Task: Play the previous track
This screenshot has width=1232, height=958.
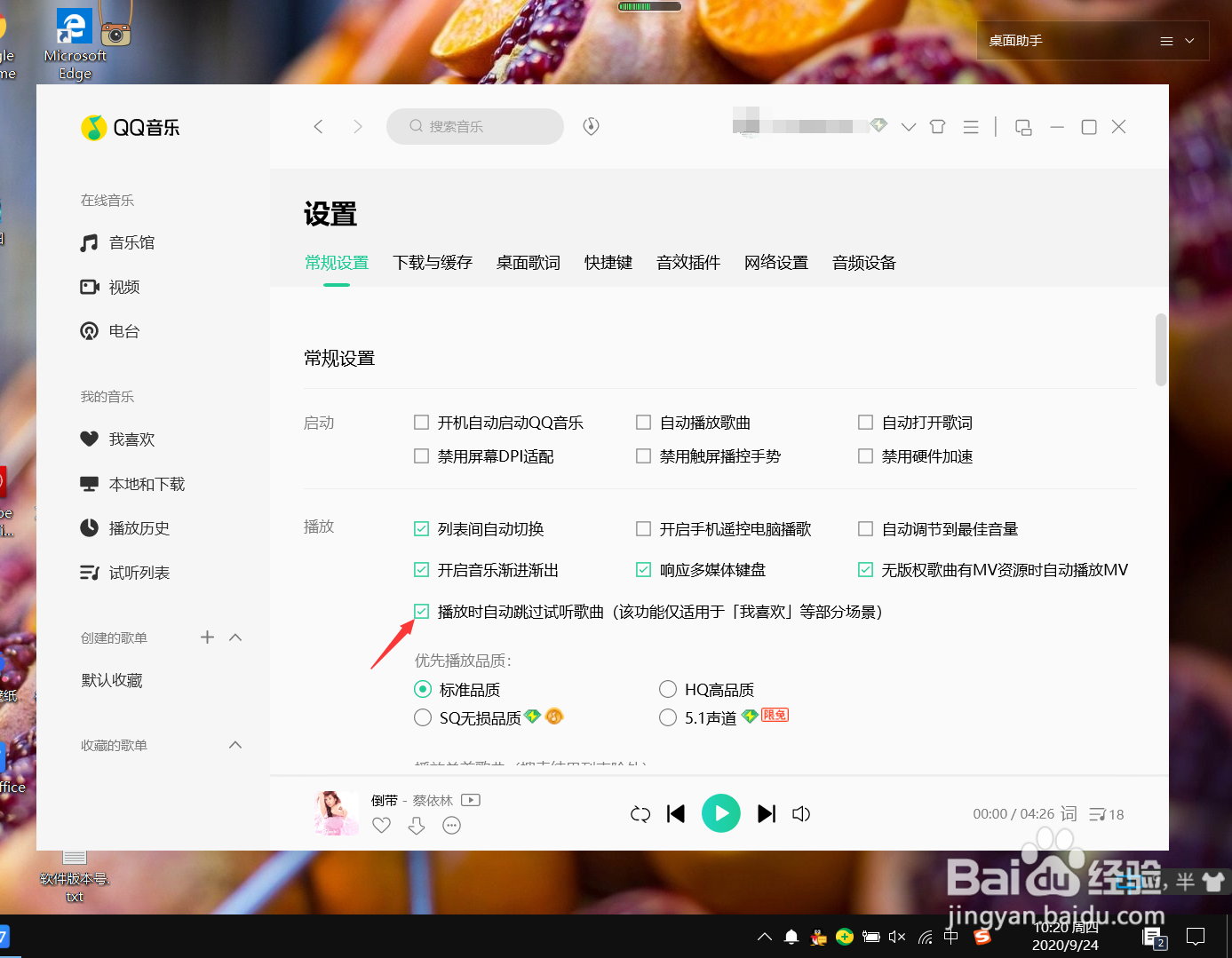Action: (676, 813)
